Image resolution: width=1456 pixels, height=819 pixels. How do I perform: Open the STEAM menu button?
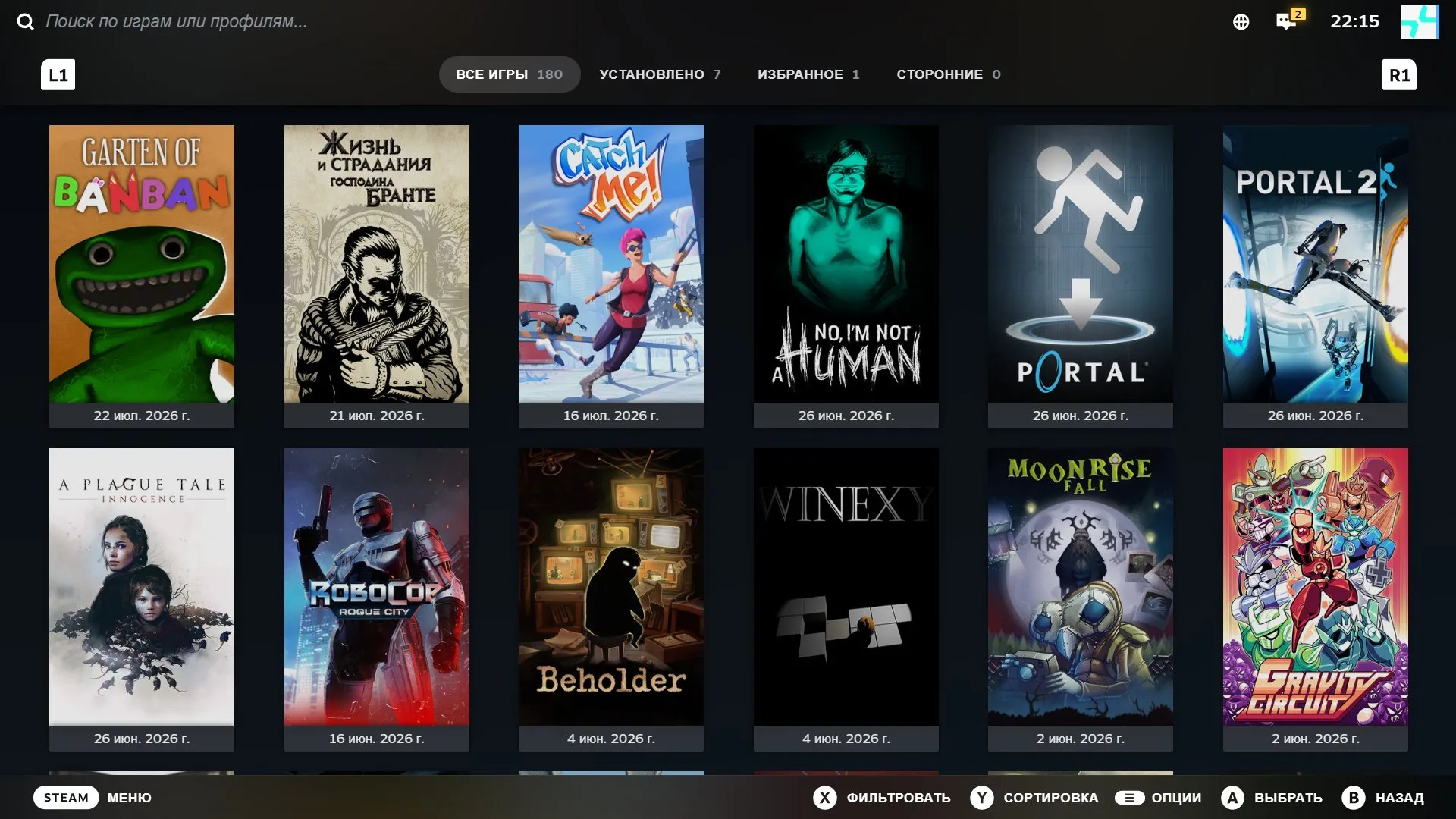pos(66,798)
